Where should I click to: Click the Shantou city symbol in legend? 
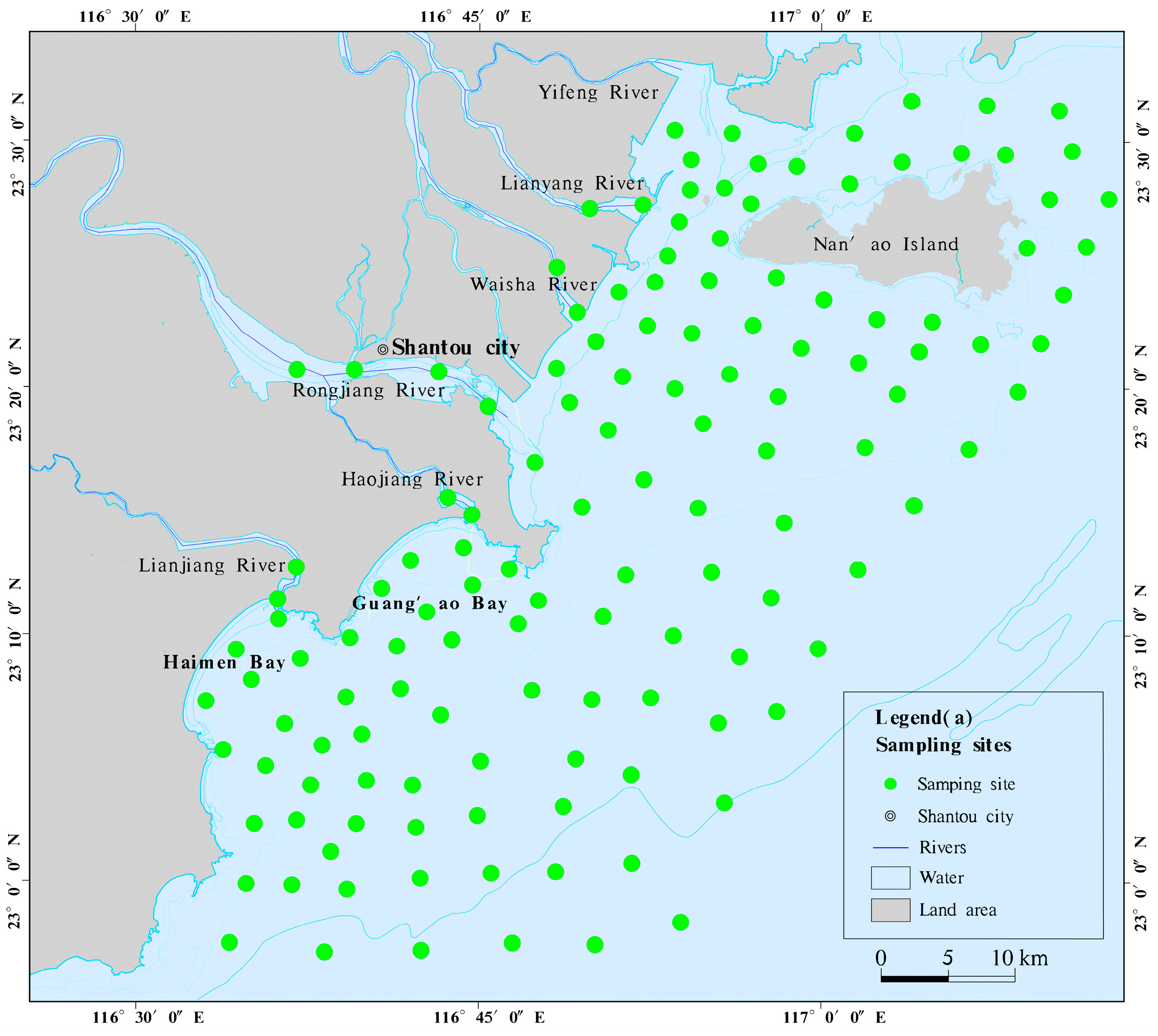[890, 816]
